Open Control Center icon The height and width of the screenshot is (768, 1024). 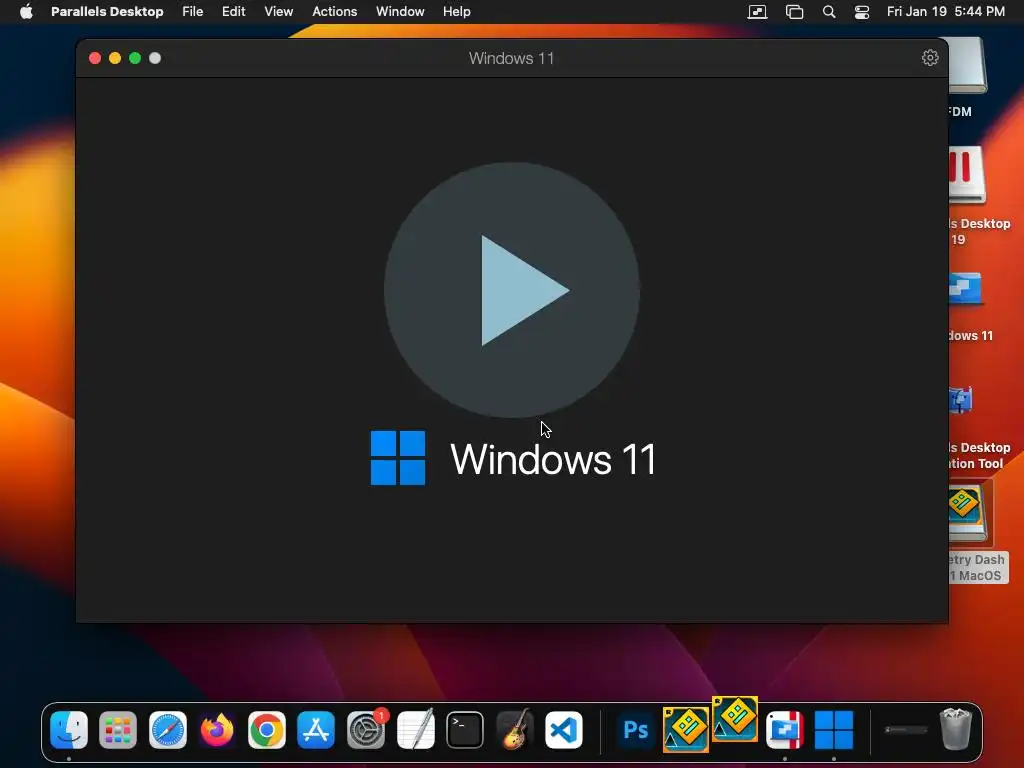[x=862, y=12]
